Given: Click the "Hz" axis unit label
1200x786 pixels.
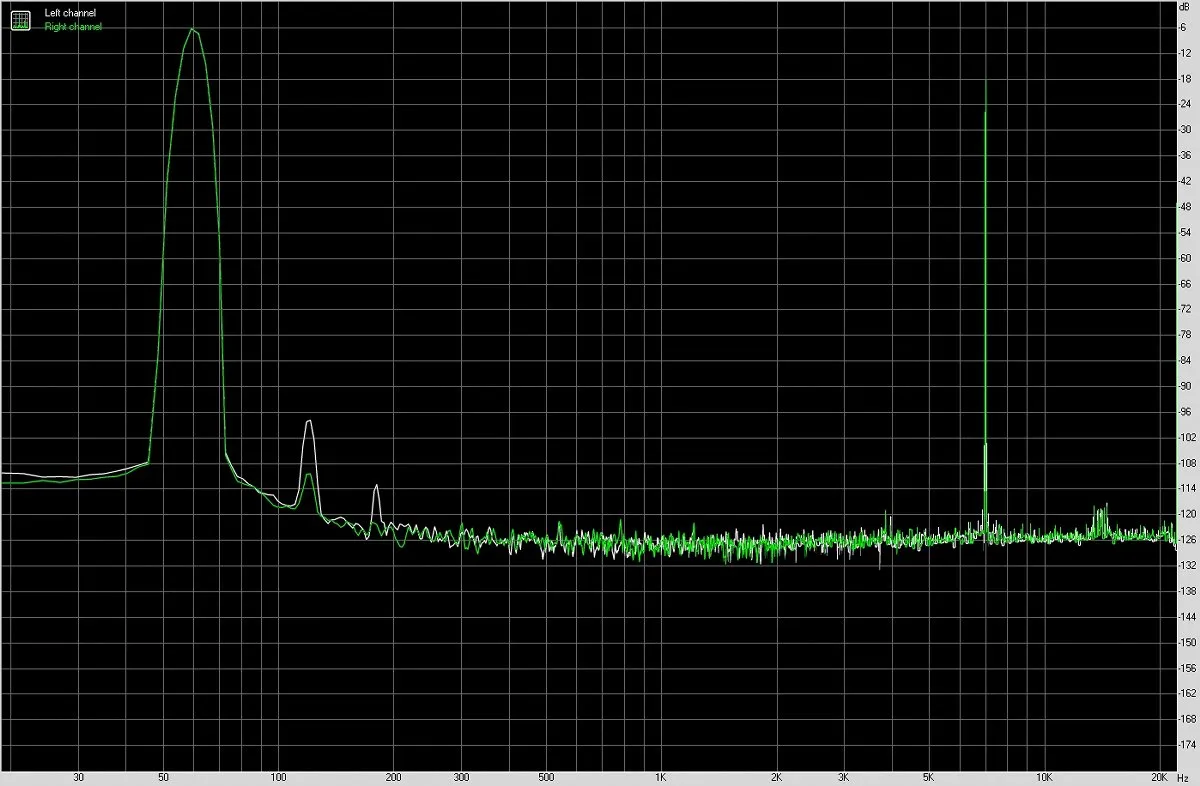Looking at the screenshot, I should tap(1183, 777).
